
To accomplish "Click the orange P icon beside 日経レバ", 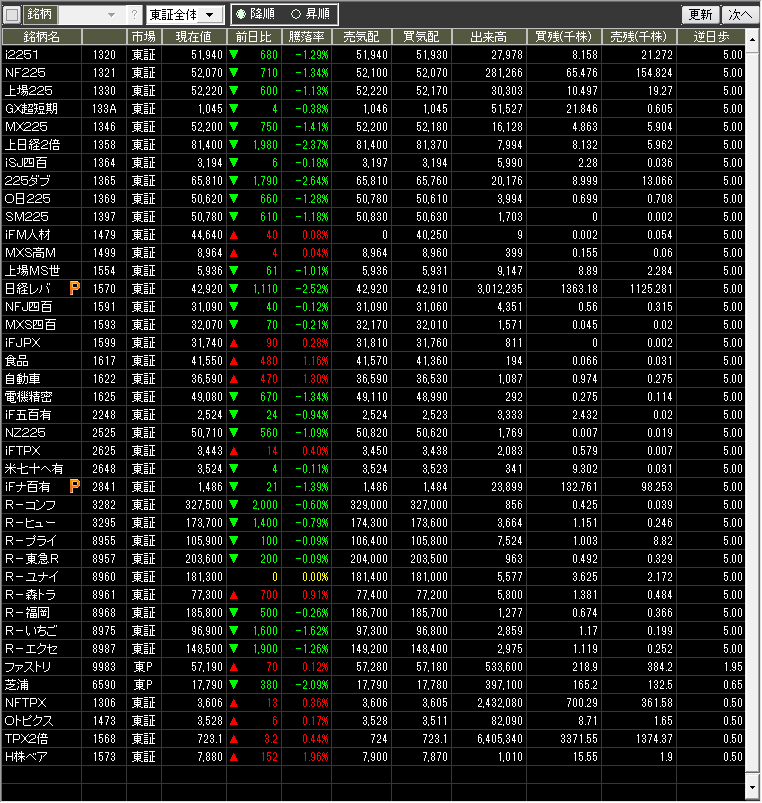I will 74,288.
